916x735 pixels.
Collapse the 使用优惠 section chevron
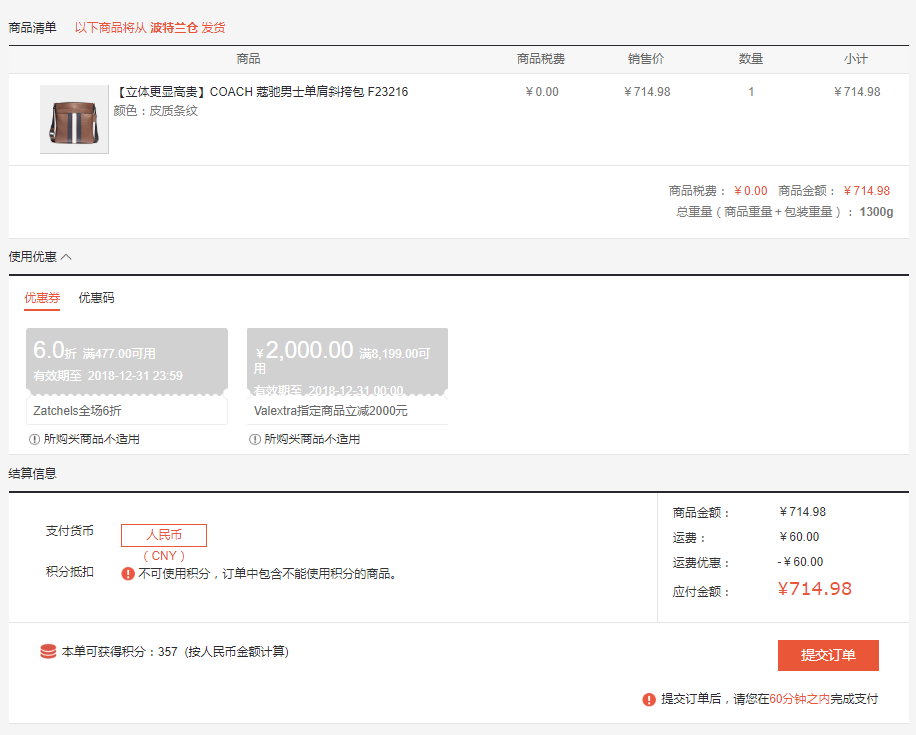click(66, 257)
